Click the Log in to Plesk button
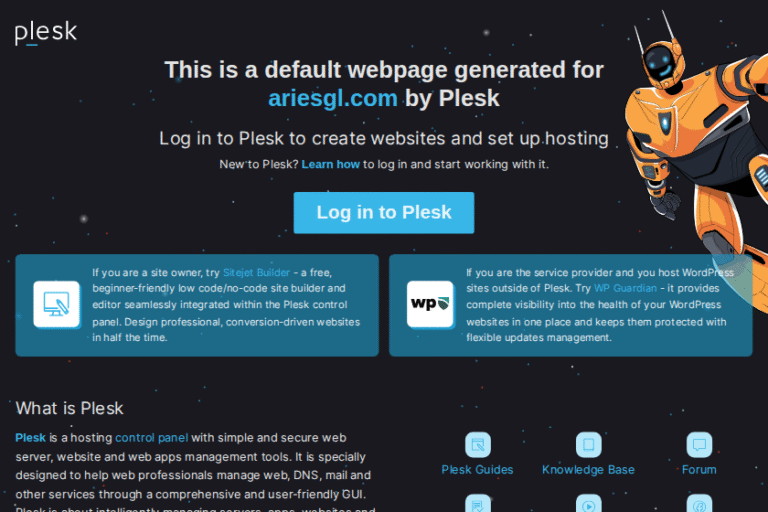Screen dimensions: 768x512 384,213
